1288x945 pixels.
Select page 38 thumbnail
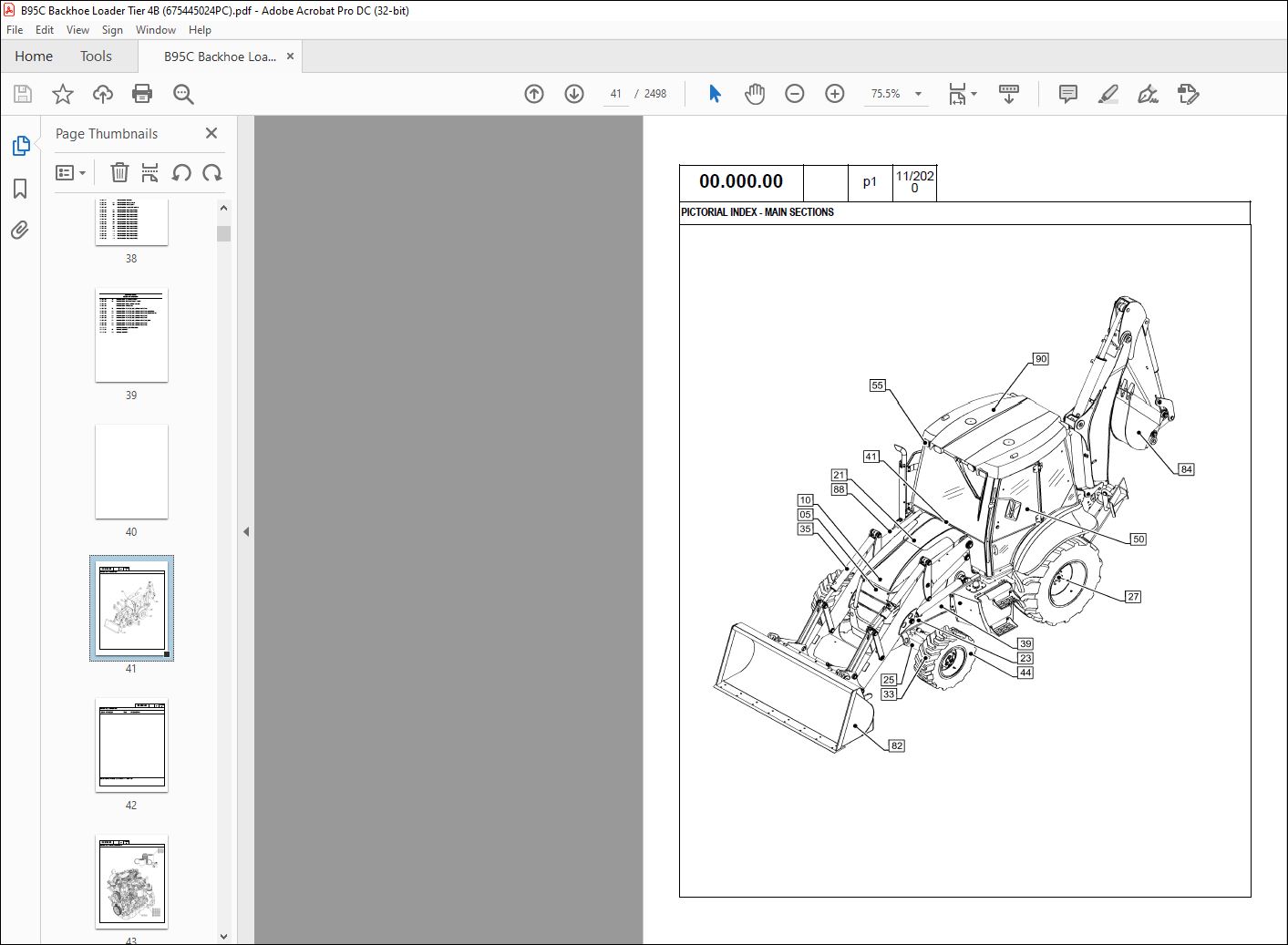(x=131, y=221)
